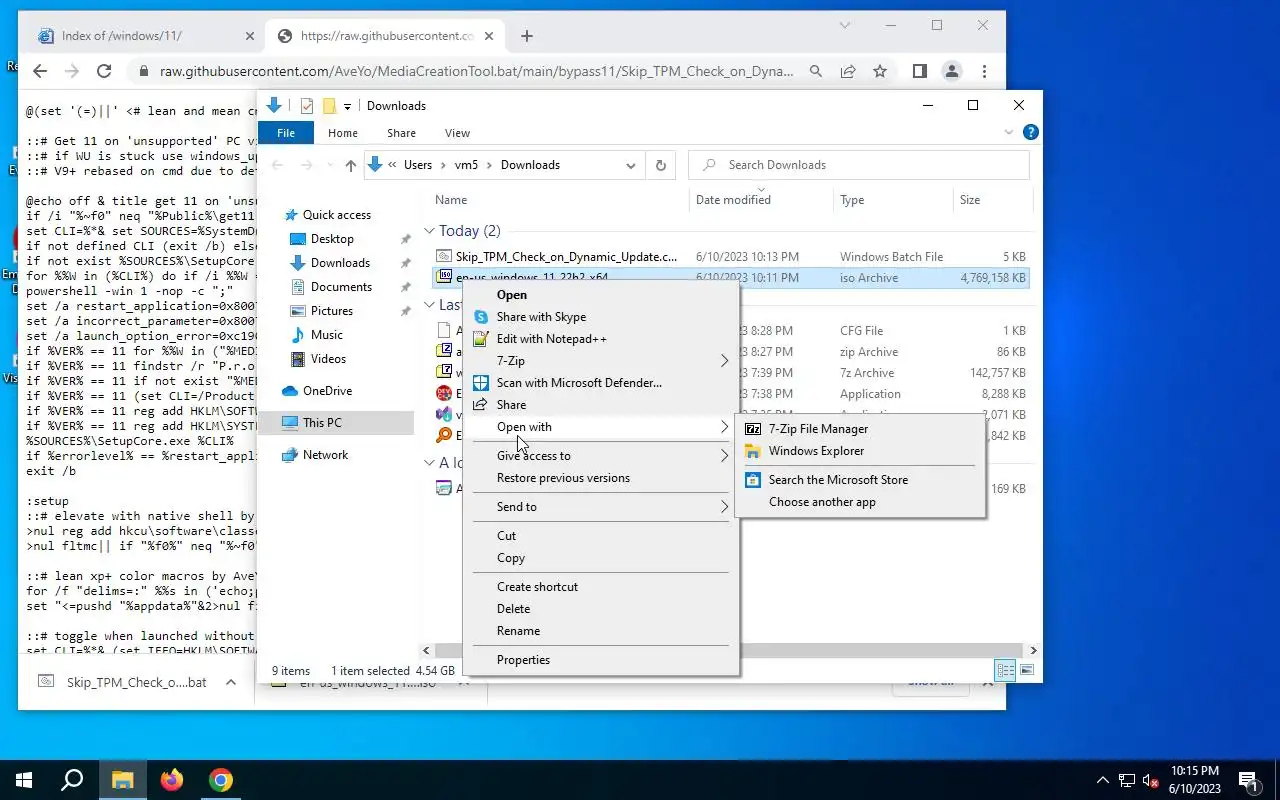The width and height of the screenshot is (1280, 800).
Task: Sort by Date modified column
Action: pyautogui.click(x=733, y=200)
